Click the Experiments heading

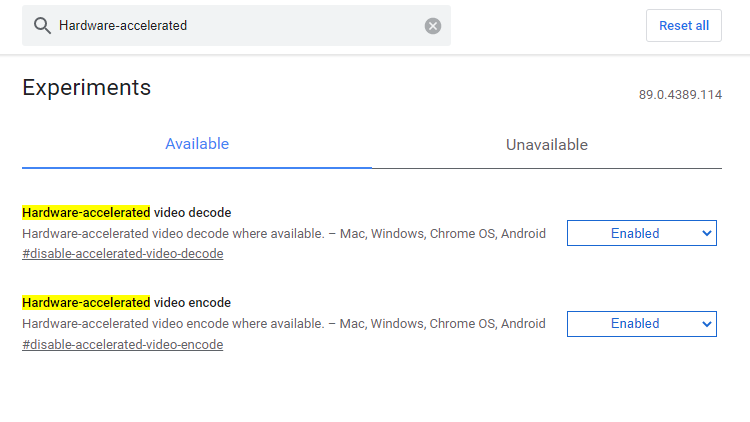pyautogui.click(x=87, y=88)
